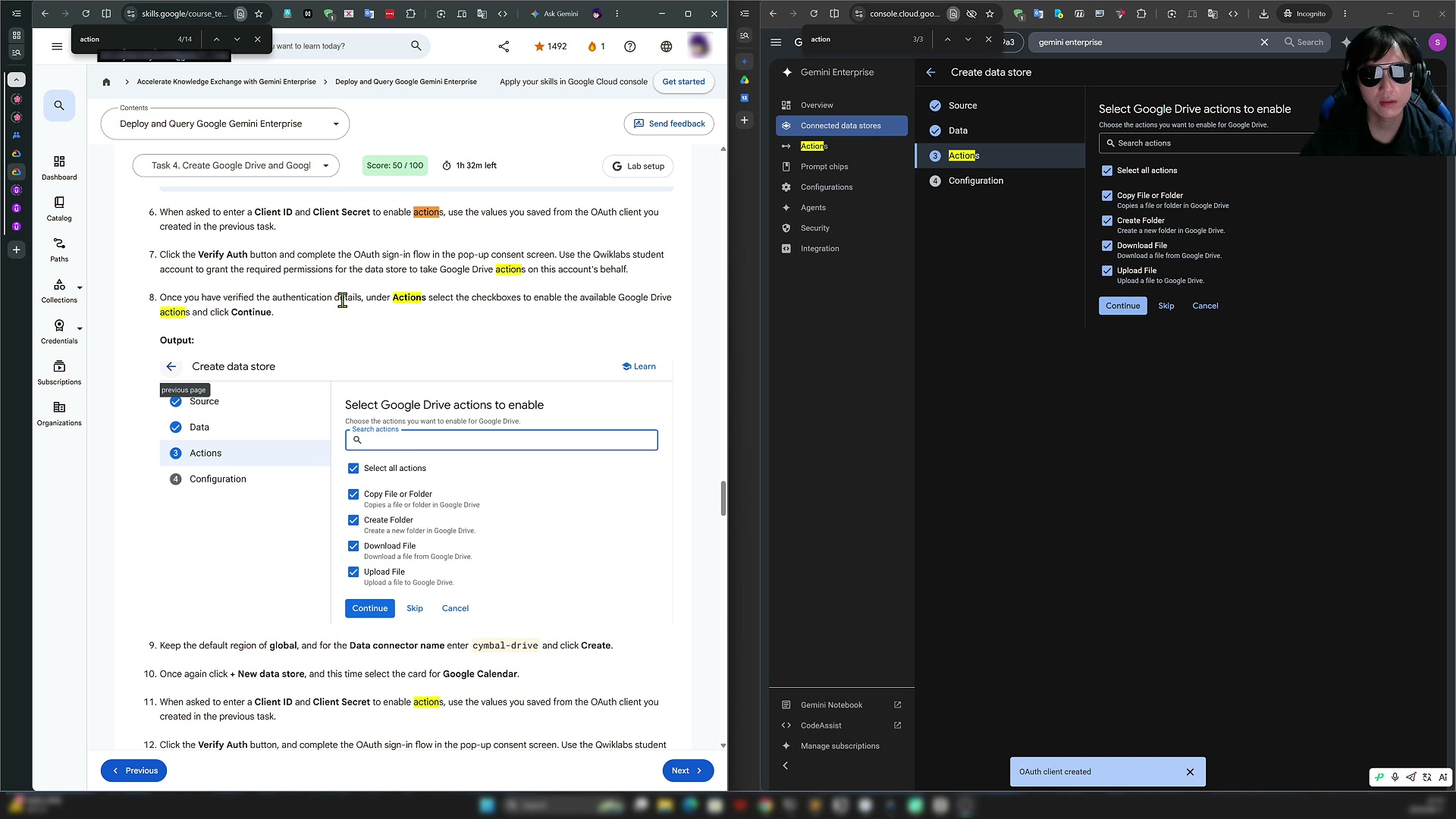Open Organizations in the sidebar
This screenshot has height=819, width=1456.
tap(59, 413)
